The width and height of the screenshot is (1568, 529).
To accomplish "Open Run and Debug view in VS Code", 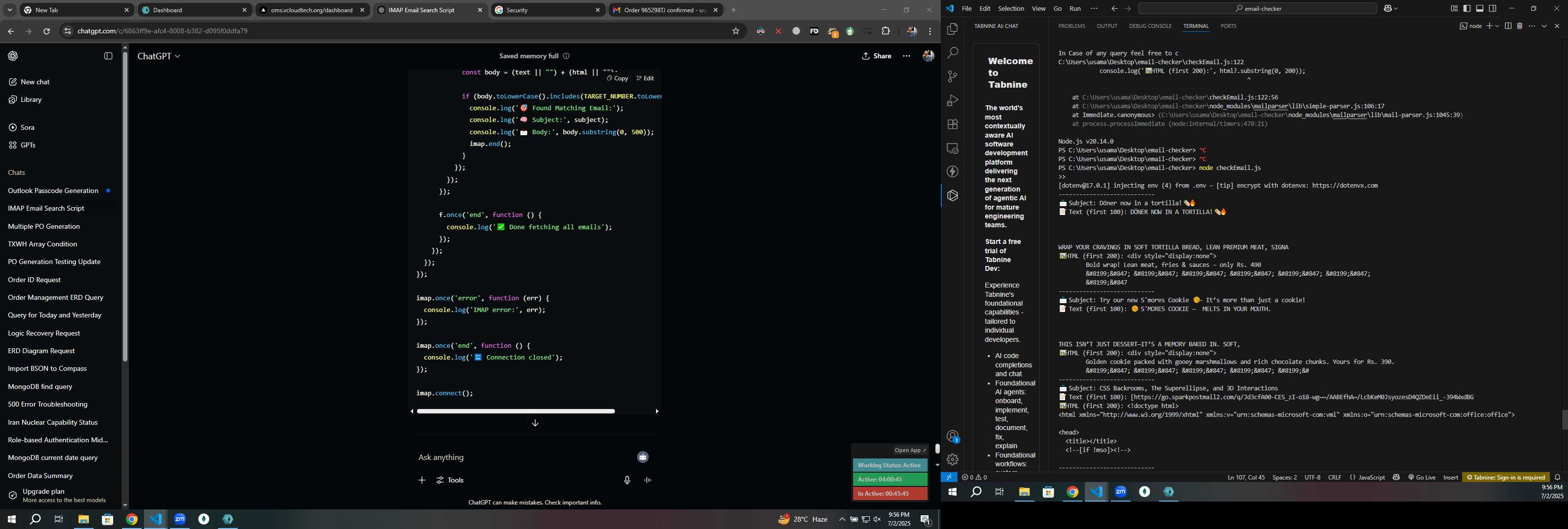I will [x=953, y=100].
